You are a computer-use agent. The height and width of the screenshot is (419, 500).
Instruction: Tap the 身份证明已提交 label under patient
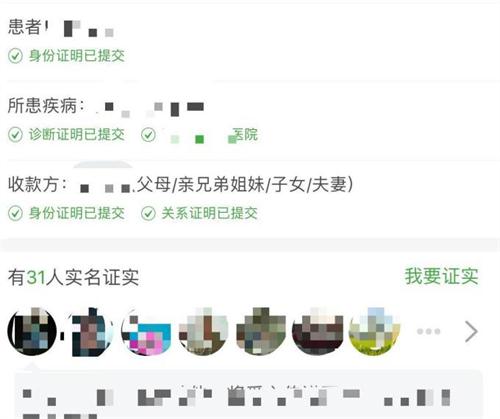[x=77, y=56]
